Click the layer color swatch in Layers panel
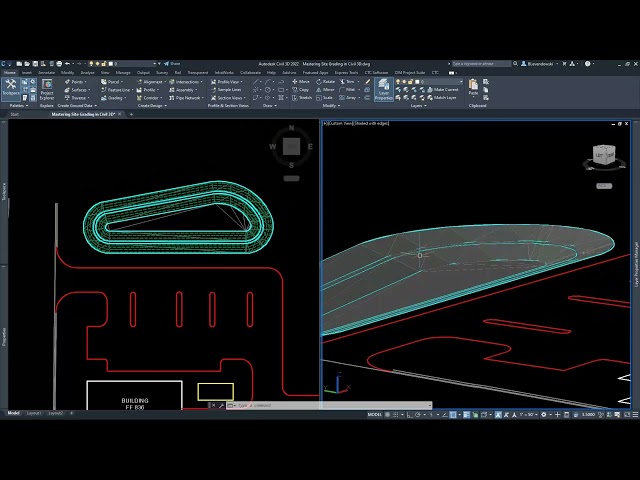Image resolution: width=640 pixels, height=480 pixels. point(417,82)
